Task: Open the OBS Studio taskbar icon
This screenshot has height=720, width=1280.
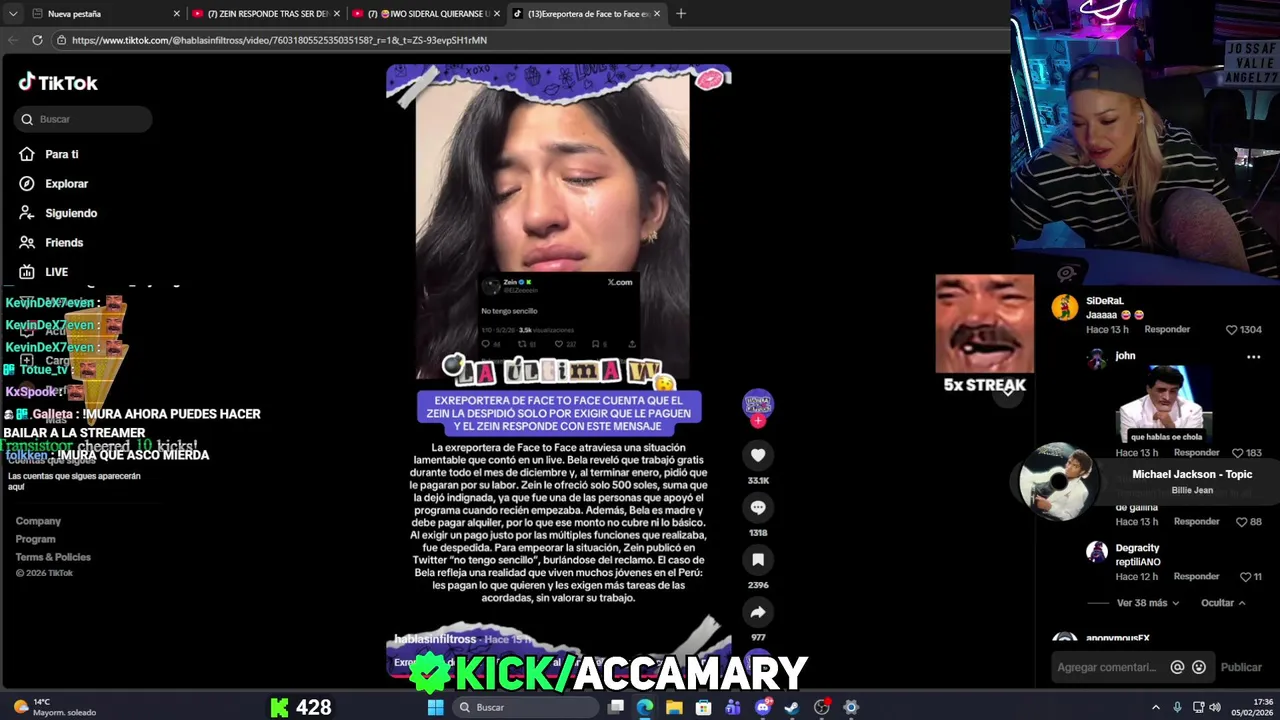Action: [x=822, y=707]
